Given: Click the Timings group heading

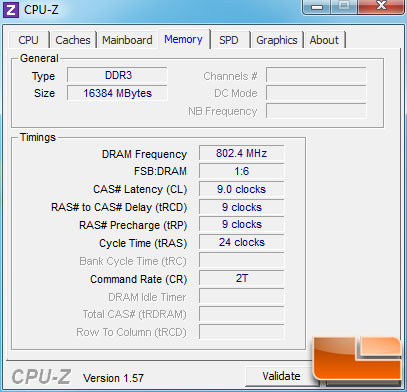Looking at the screenshot, I should (38, 137).
